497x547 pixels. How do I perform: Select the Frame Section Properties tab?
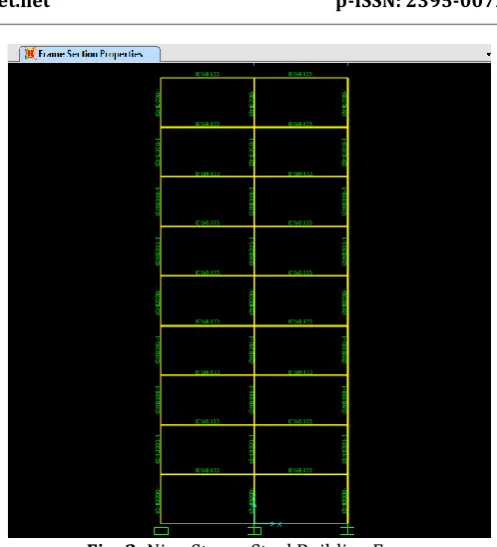90,54
